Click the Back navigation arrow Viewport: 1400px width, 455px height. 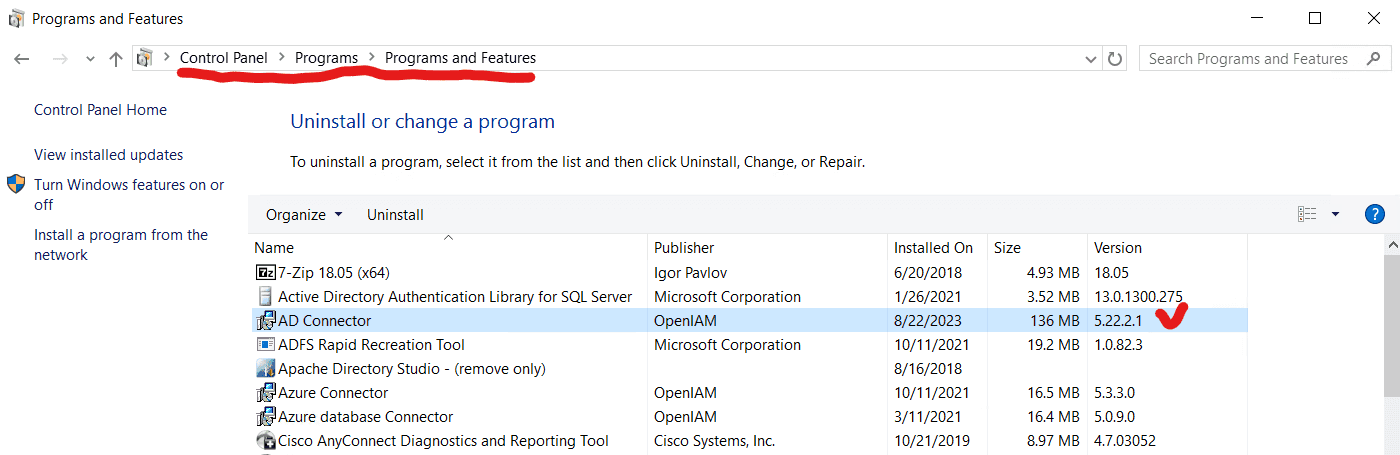click(22, 59)
